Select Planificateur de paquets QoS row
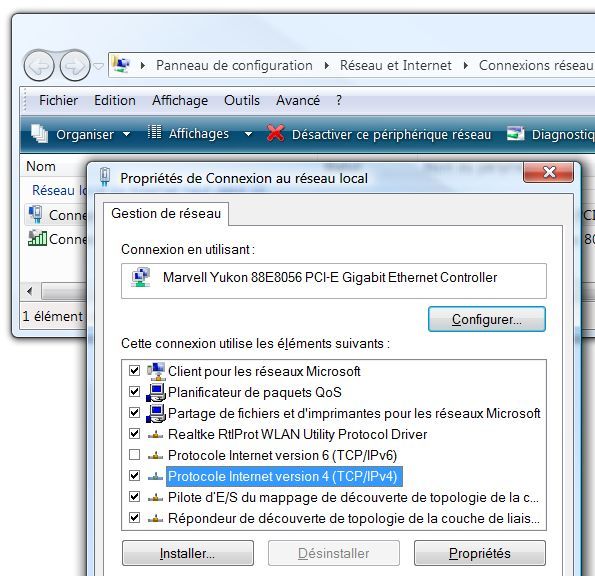 coord(255,392)
